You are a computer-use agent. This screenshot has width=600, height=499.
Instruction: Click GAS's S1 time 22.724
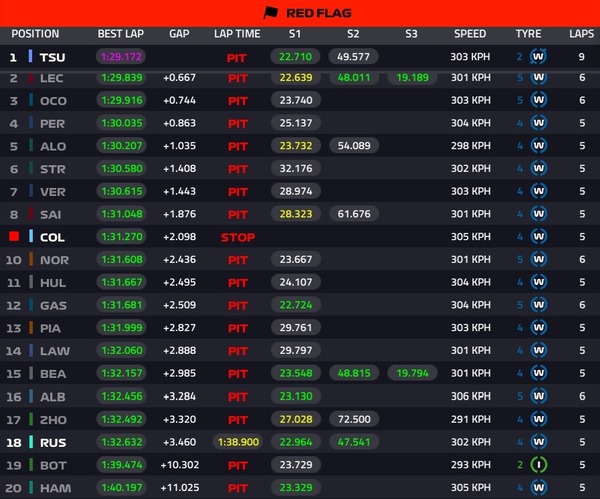click(296, 305)
